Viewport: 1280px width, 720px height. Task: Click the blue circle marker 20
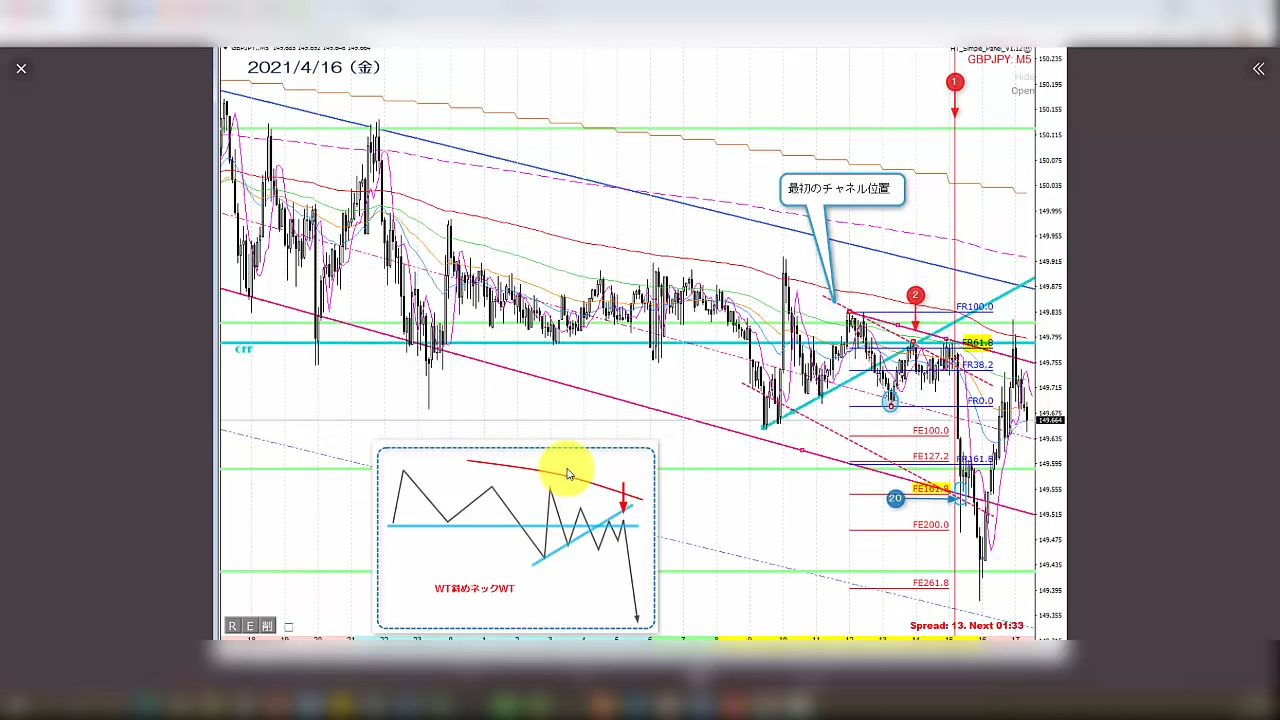[x=895, y=498]
